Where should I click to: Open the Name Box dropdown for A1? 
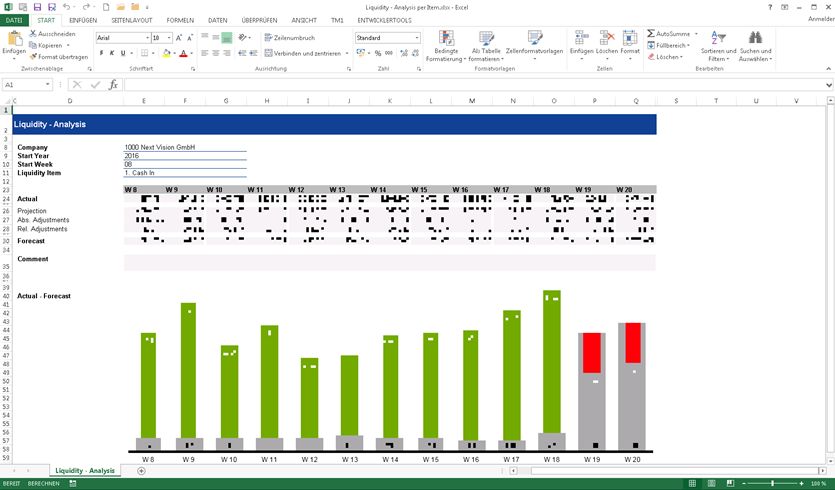tap(47, 85)
